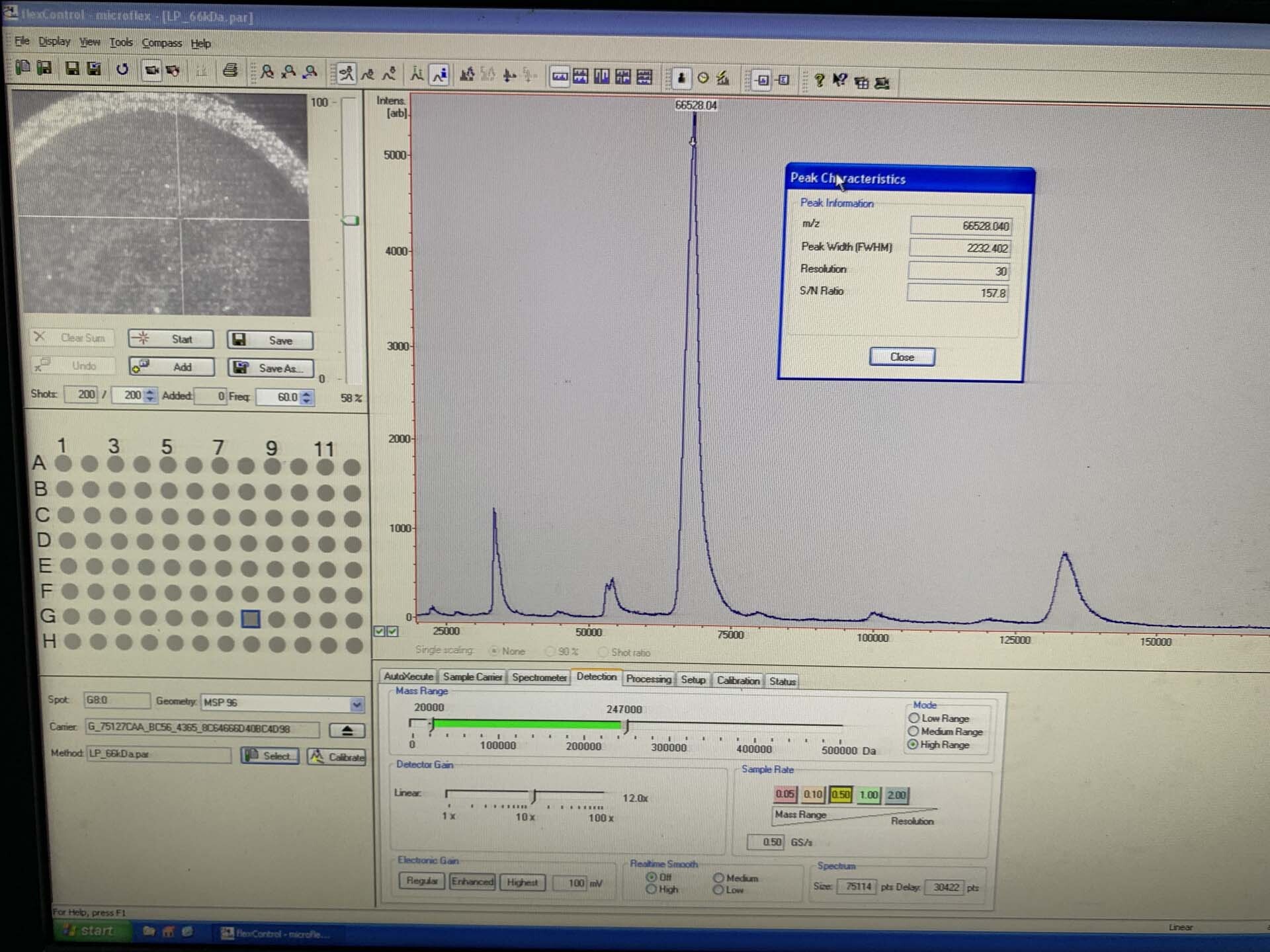The height and width of the screenshot is (952, 1270).
Task: Close the Peak Characteristics dialog
Action: click(x=902, y=357)
